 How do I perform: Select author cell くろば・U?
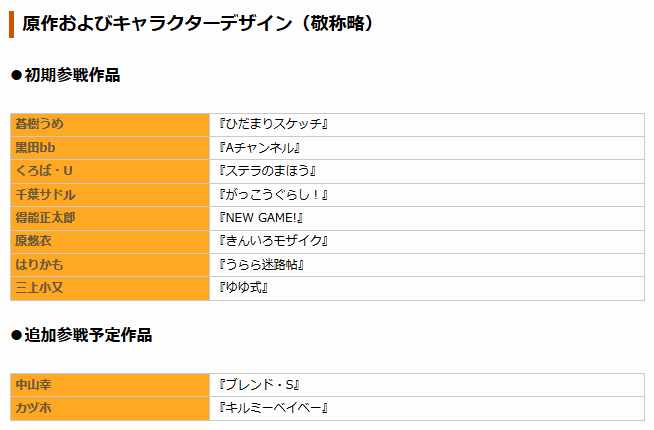110,171
